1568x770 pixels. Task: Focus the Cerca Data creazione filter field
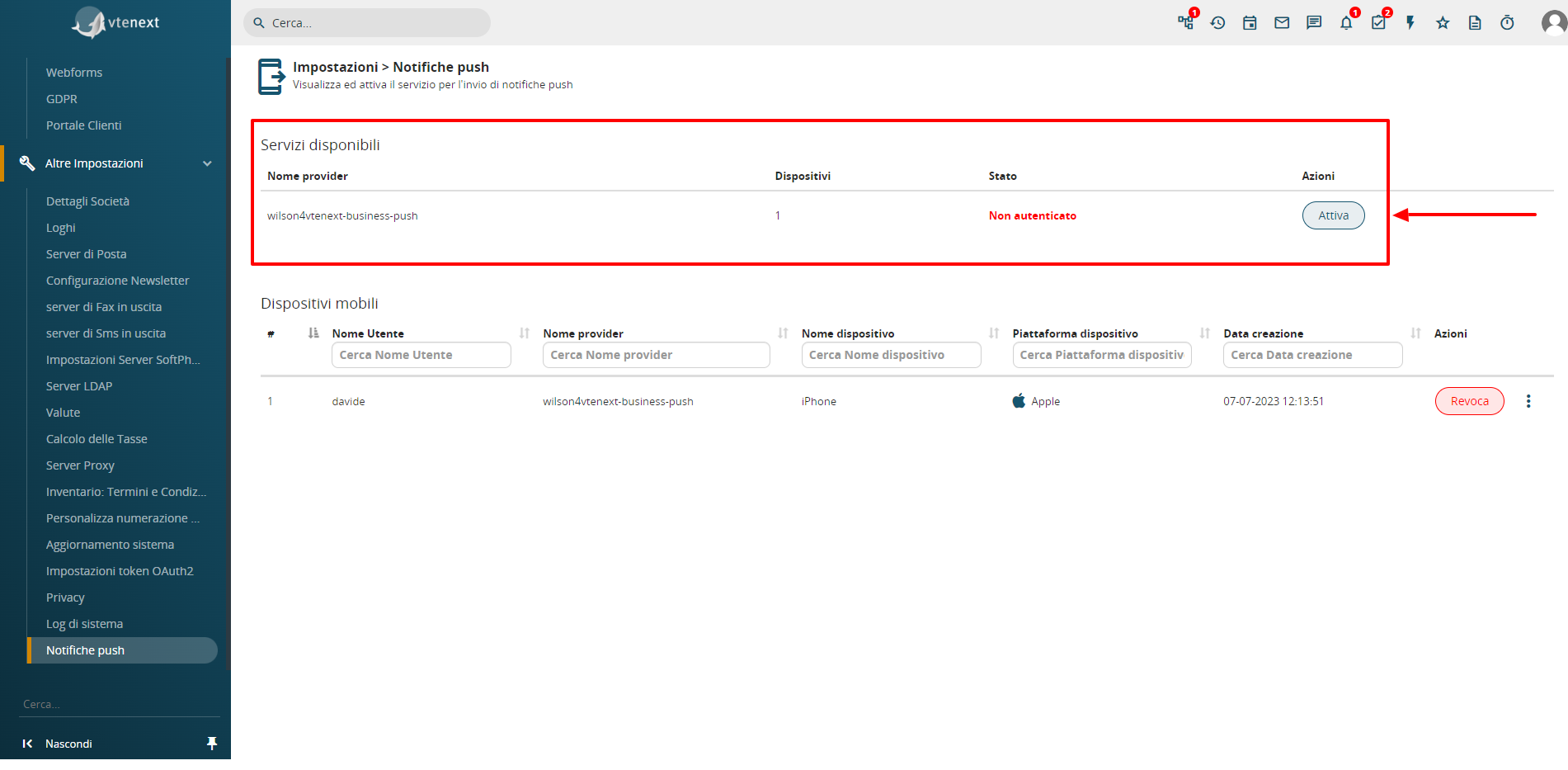tap(1313, 355)
